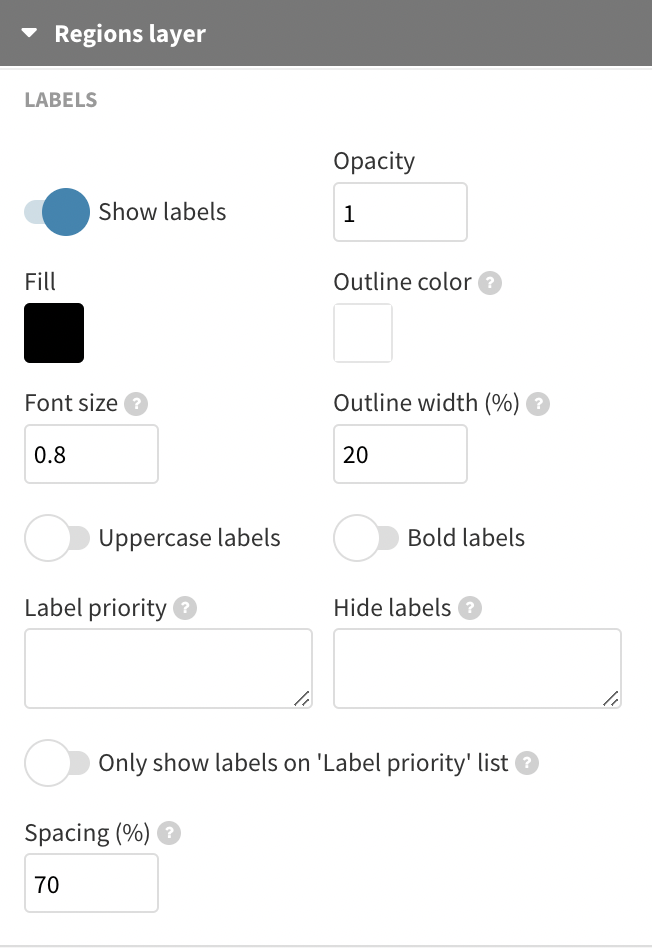This screenshot has width=652, height=948.
Task: Click the Regions layer header title
Action: pyautogui.click(x=130, y=34)
